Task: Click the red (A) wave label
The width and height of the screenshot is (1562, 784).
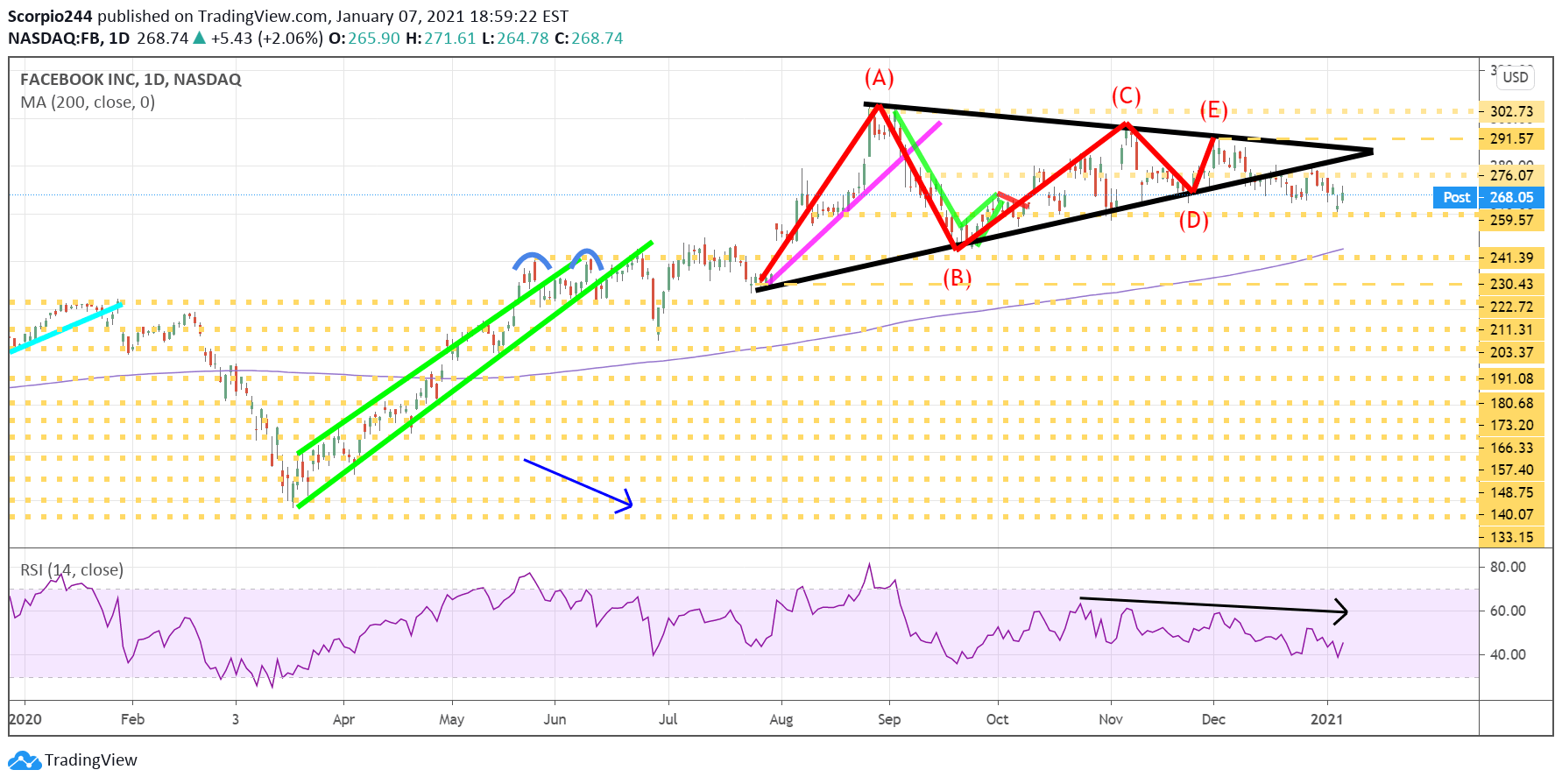Action: [x=879, y=78]
